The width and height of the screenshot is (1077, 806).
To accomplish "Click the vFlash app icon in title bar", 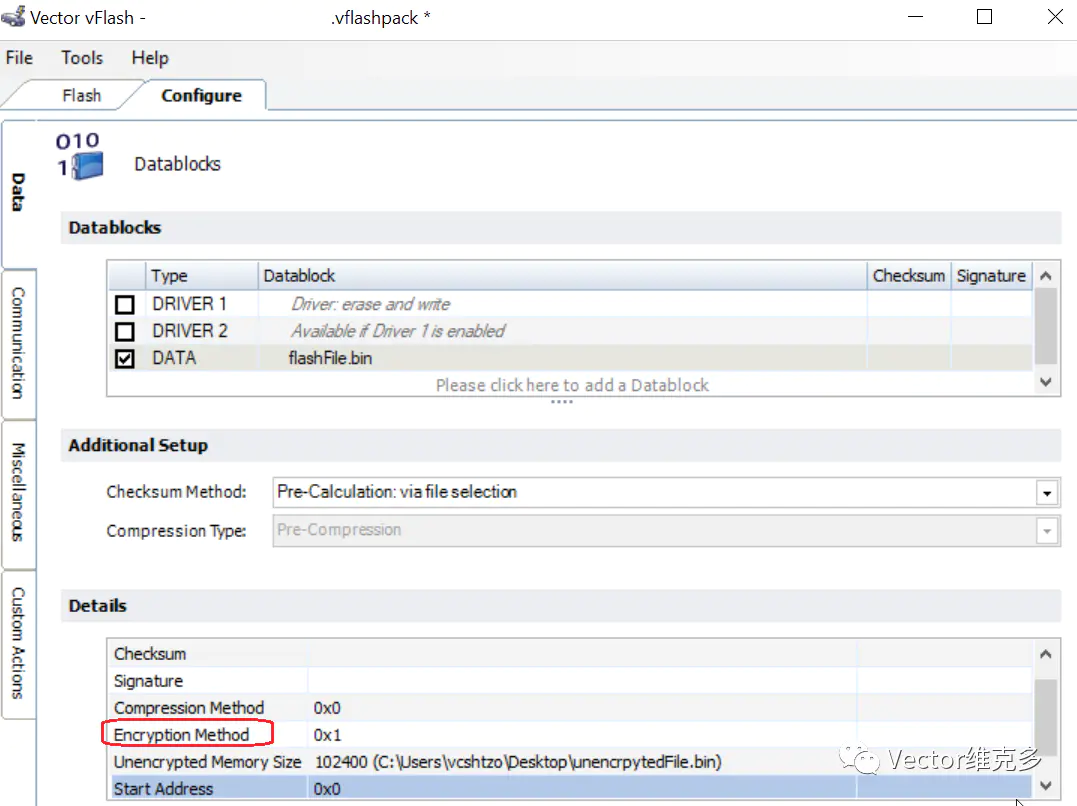I will pyautogui.click(x=15, y=17).
